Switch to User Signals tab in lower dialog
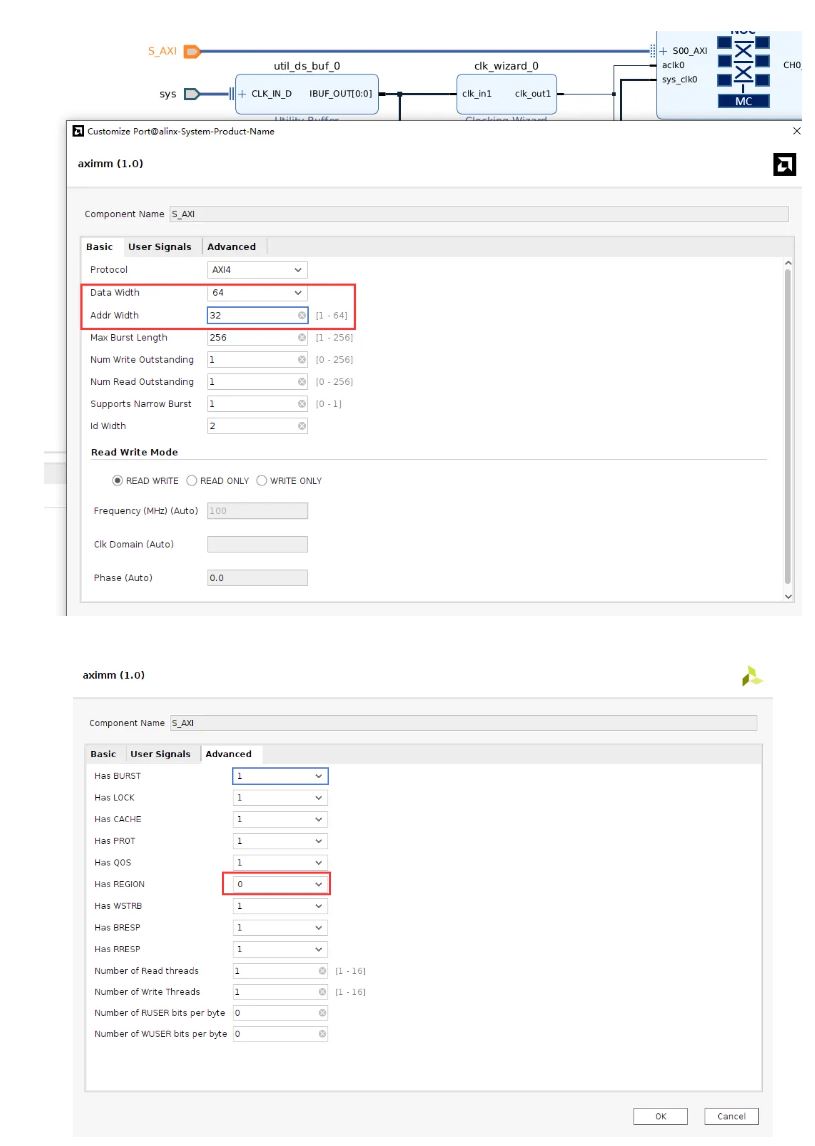This screenshot has width=815, height=1146. point(160,754)
